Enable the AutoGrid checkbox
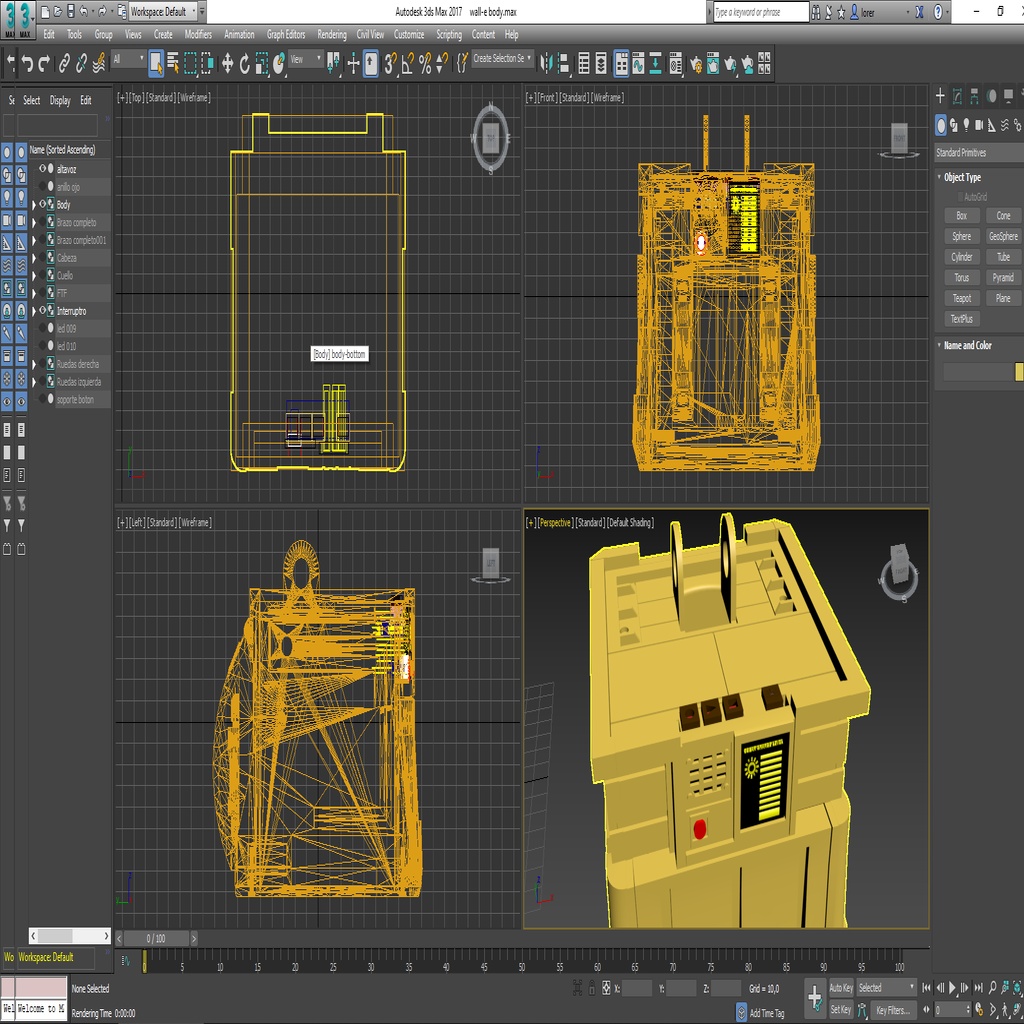The height and width of the screenshot is (1024, 1024). (x=961, y=197)
